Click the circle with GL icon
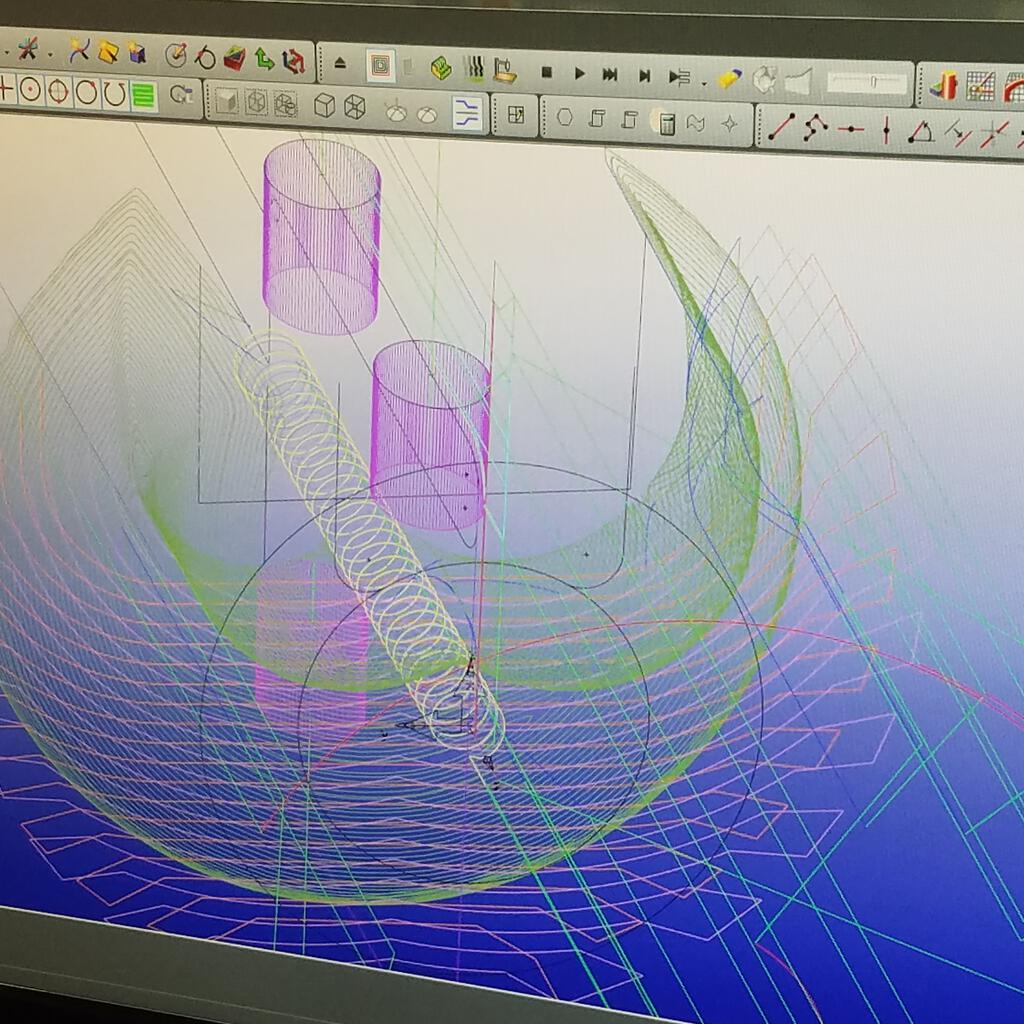This screenshot has width=1024, height=1024. click(x=180, y=95)
